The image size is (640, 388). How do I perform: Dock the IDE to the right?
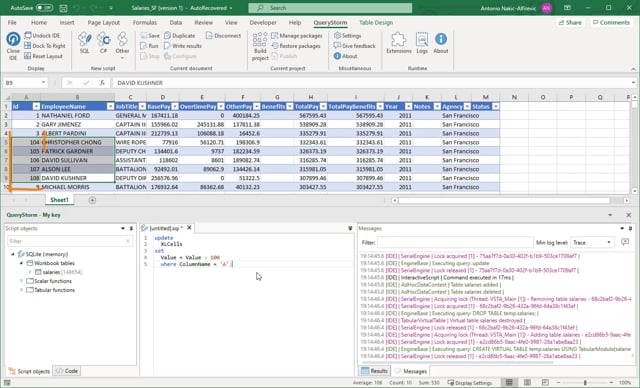(44, 46)
